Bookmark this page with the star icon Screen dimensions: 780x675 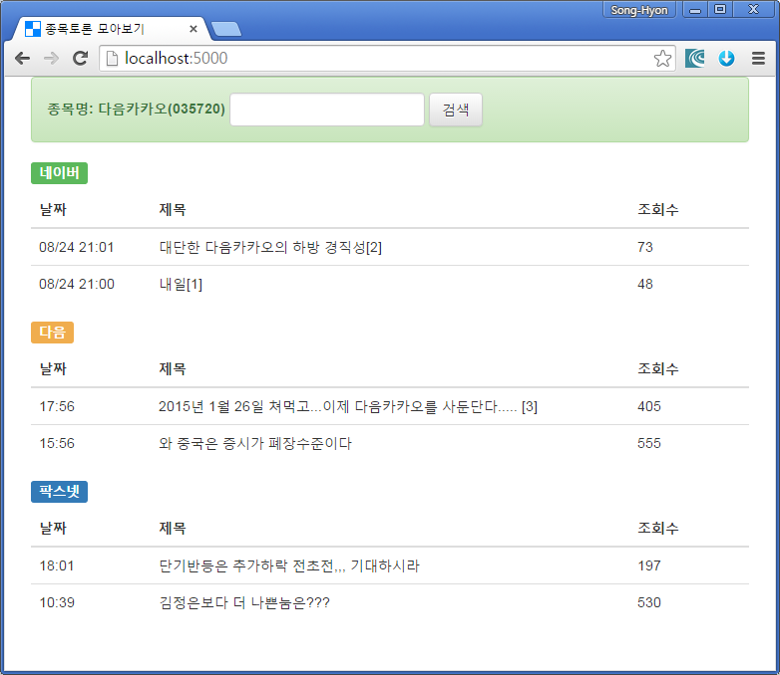662,59
